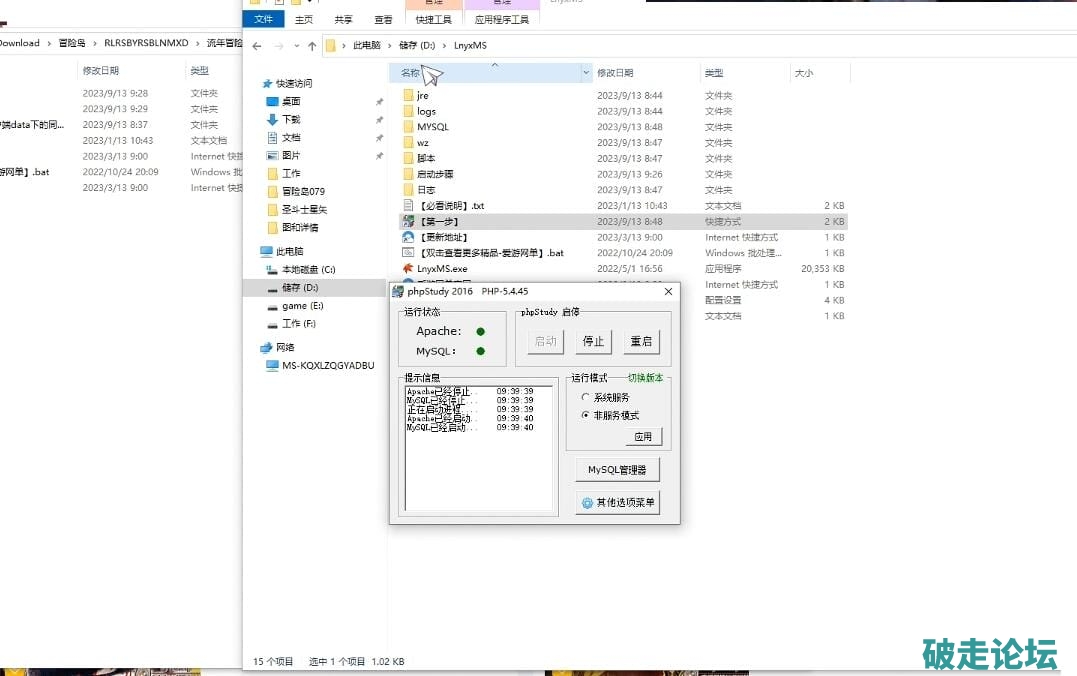This screenshot has width=1077, height=676.
Task: Click the LnyxMS.exe application icon
Action: pyautogui.click(x=408, y=269)
